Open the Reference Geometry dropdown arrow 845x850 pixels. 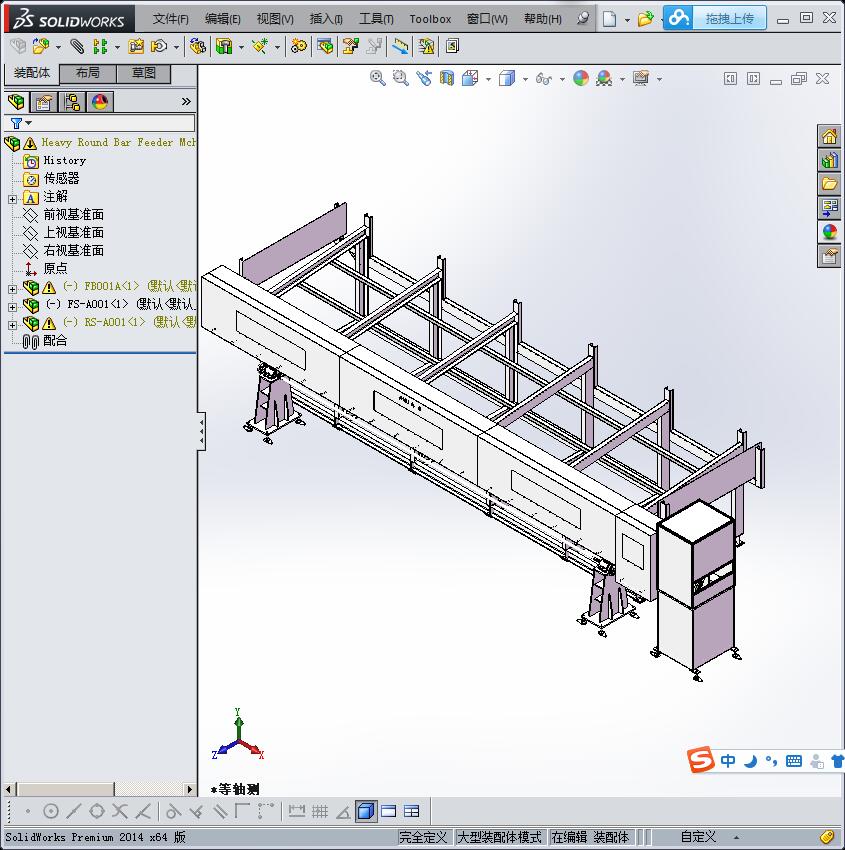pyautogui.click(x=277, y=48)
